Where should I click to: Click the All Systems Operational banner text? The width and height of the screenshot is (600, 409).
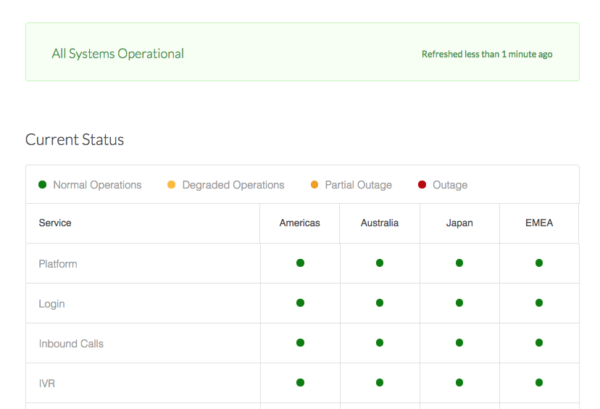click(x=118, y=54)
